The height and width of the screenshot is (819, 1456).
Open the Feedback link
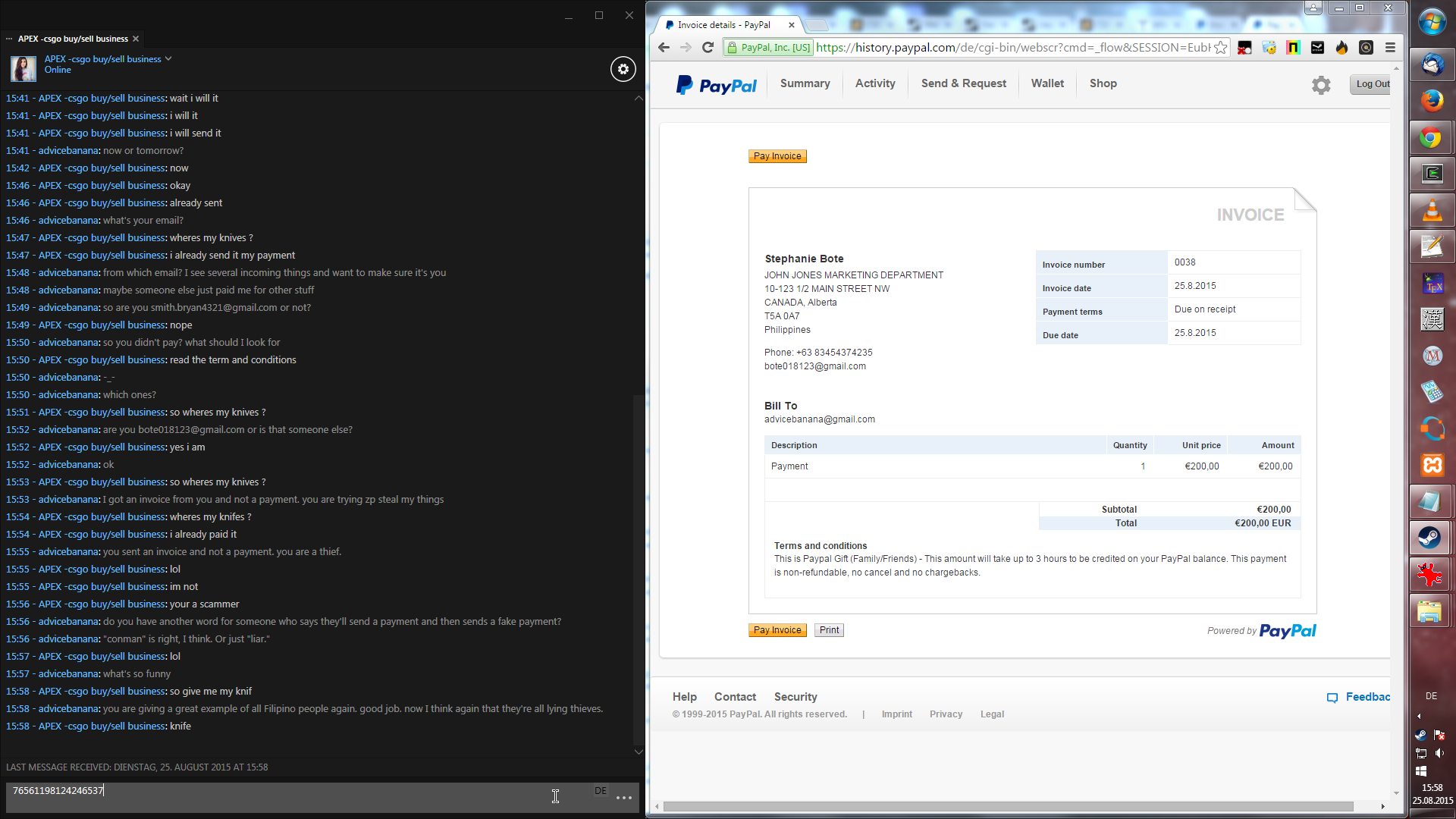coord(1360,697)
